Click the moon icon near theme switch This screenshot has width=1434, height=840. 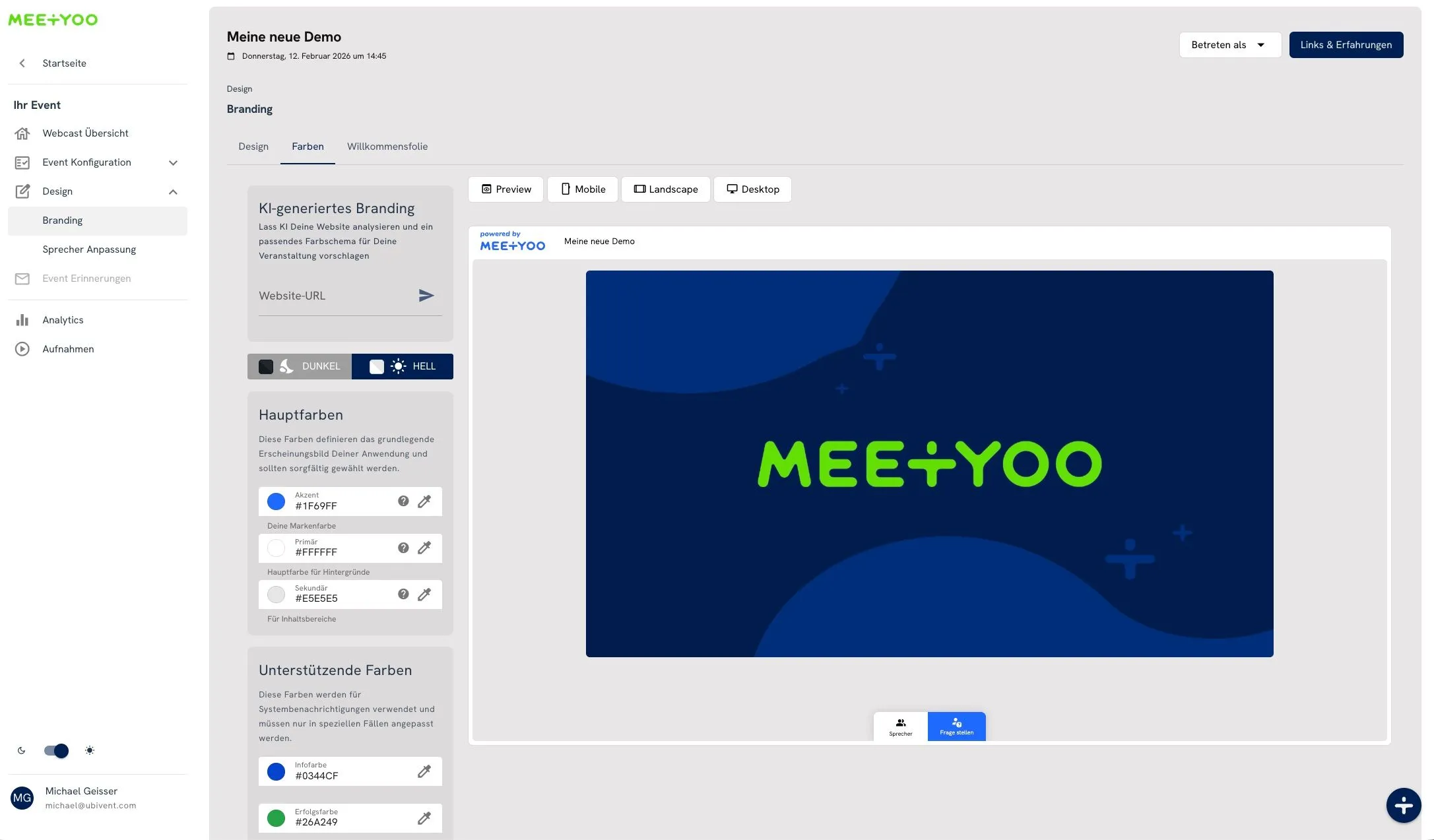(21, 750)
